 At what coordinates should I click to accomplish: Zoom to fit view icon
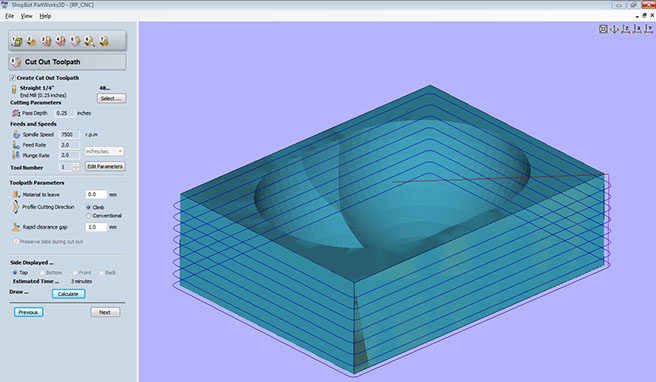(603, 29)
